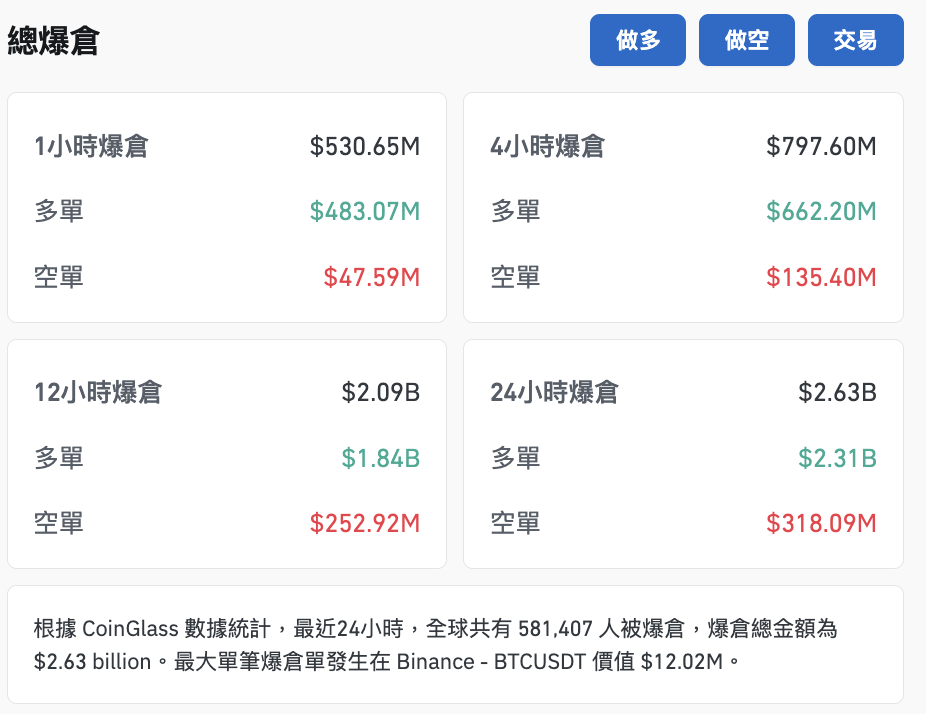Click the 1小時爆倉 card title
Screen dimensions: 926x714
pos(92,146)
